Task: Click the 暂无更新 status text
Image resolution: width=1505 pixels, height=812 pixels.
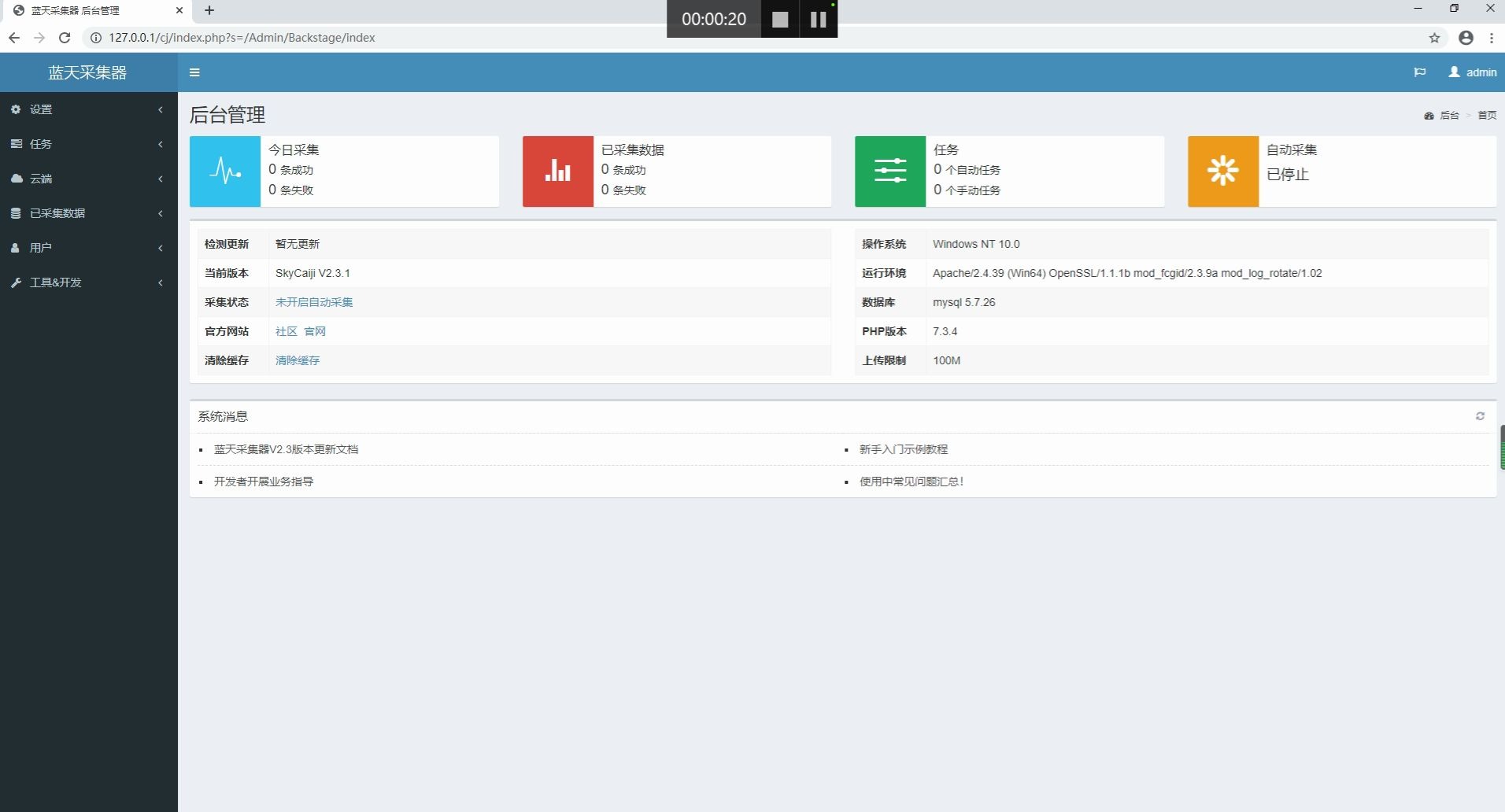Action: 298,244
